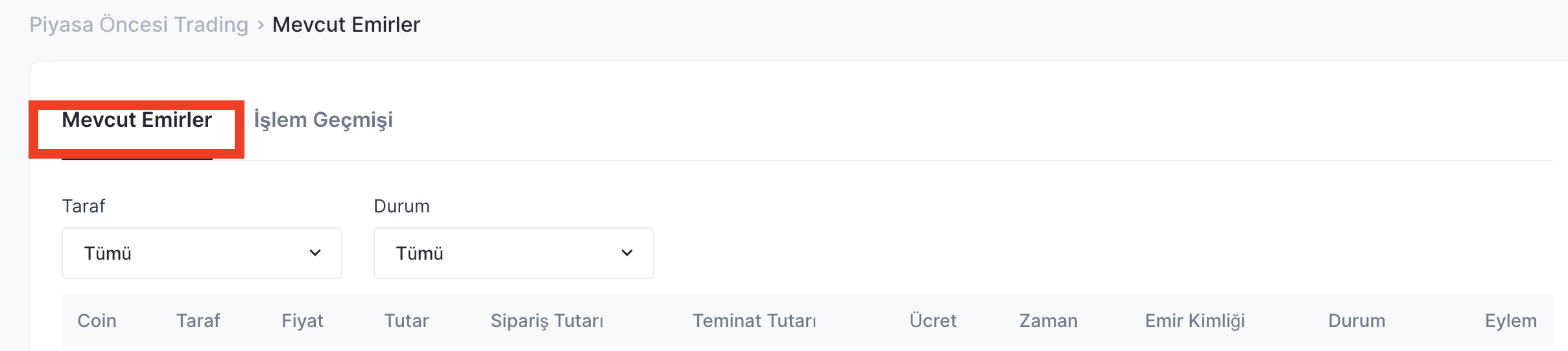Screen dimensions: 1568x351
Task: Click the Coin column header
Action: pos(97,321)
